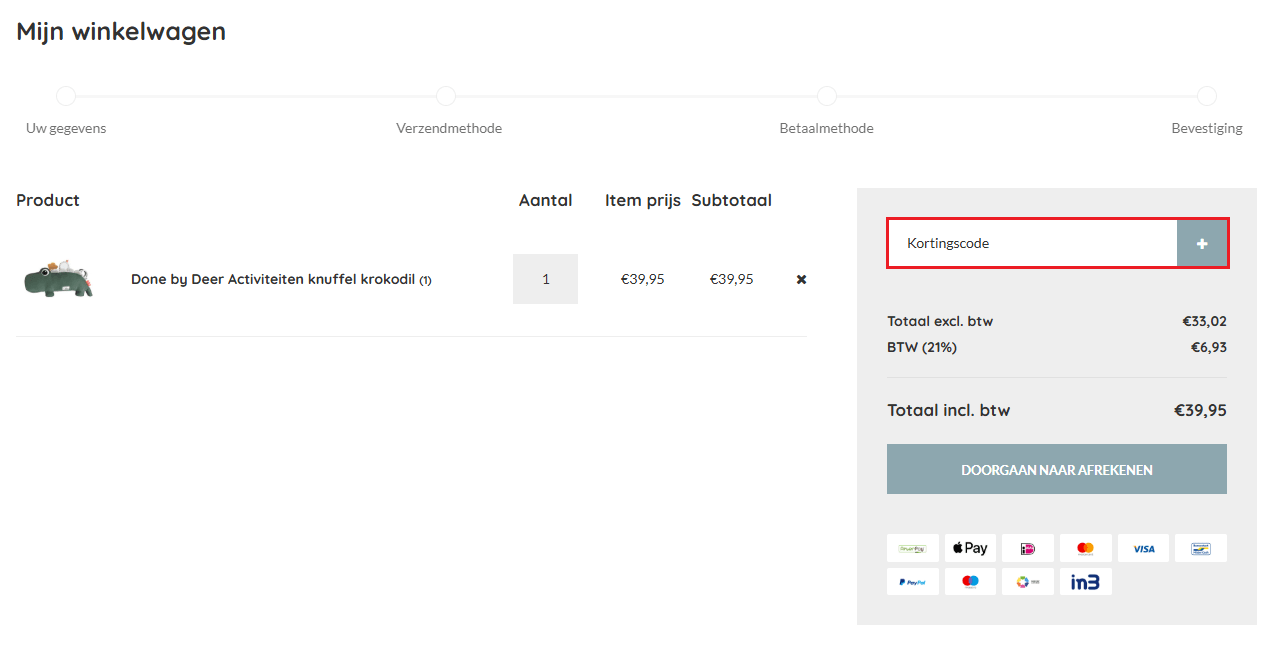Screen dimensions: 1274x646
Task: Click the Mastercard payment icon
Action: coord(1085,548)
